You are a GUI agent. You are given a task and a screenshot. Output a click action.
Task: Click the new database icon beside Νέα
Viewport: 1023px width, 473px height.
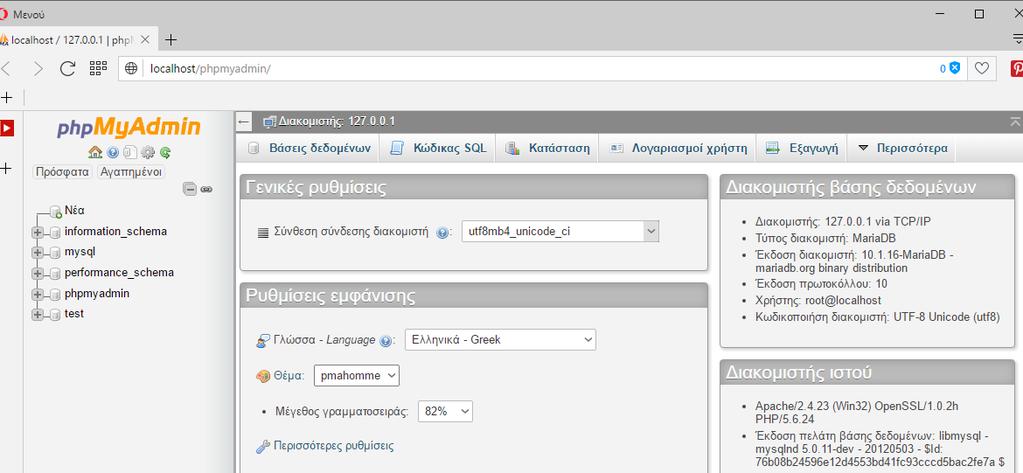[x=55, y=211]
